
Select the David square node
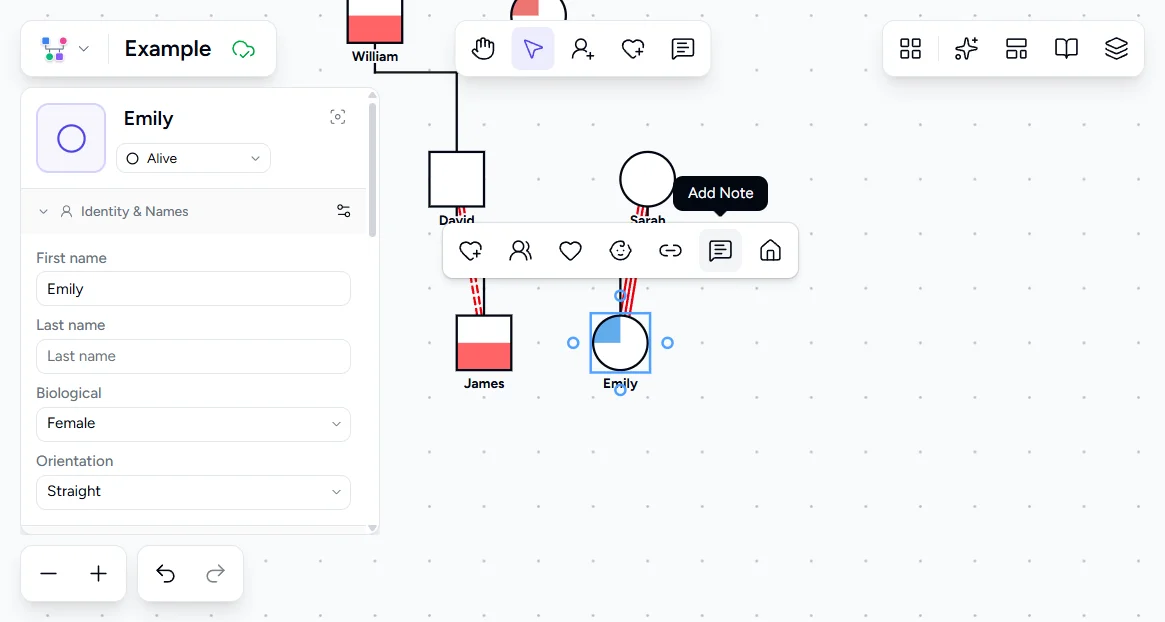coord(456,179)
